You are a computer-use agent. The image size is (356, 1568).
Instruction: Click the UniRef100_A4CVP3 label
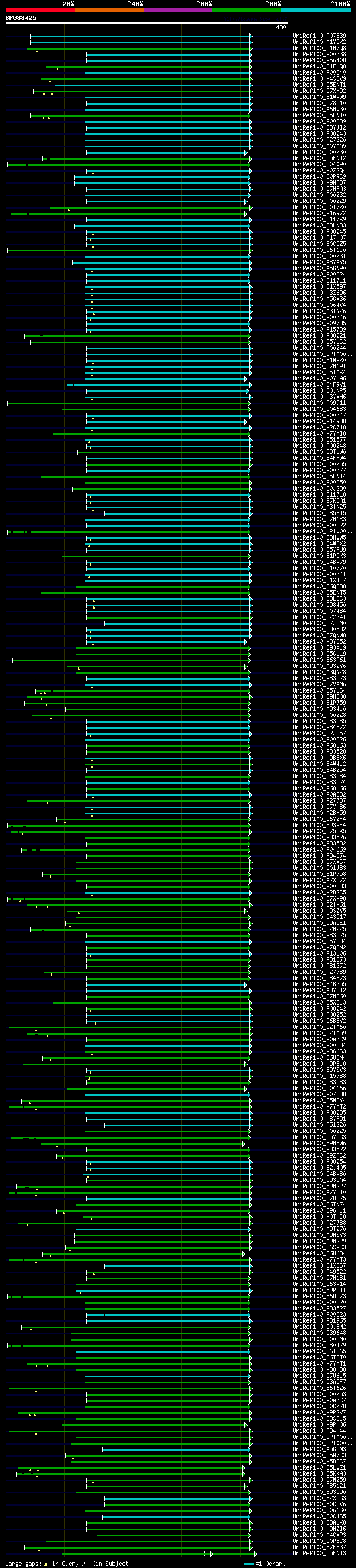coord(319,1535)
